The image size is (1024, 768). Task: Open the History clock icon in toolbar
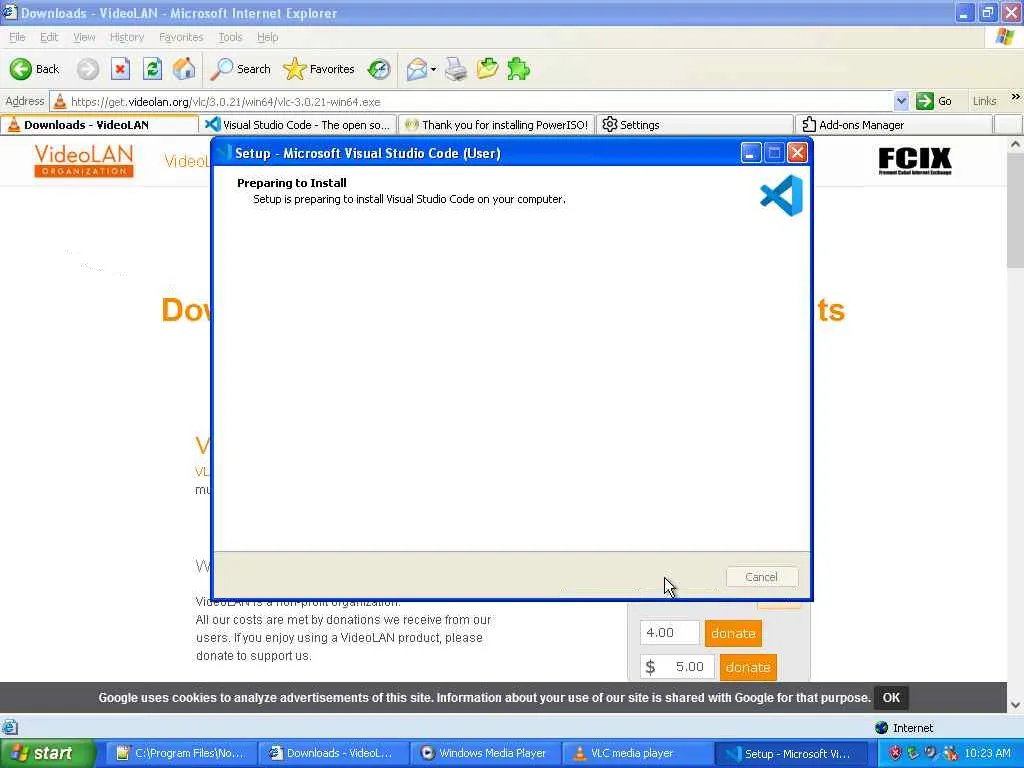pos(379,69)
